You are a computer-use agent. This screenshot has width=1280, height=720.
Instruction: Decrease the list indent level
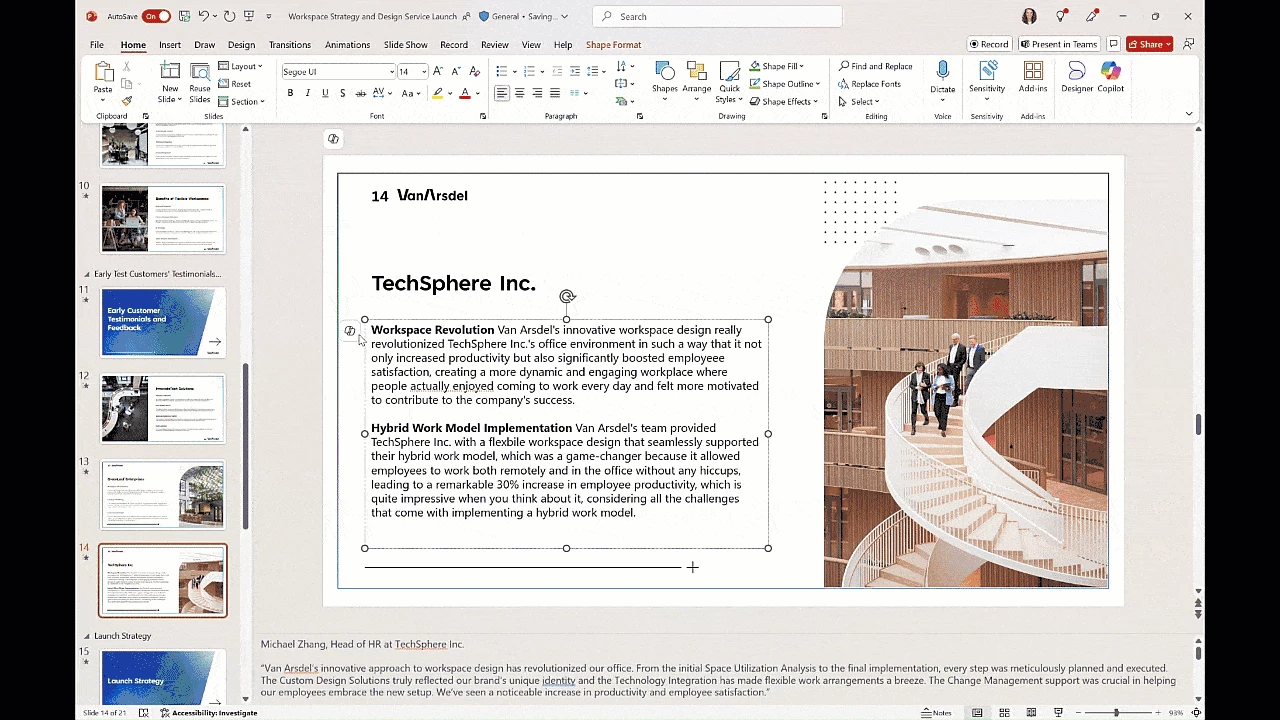(x=557, y=71)
